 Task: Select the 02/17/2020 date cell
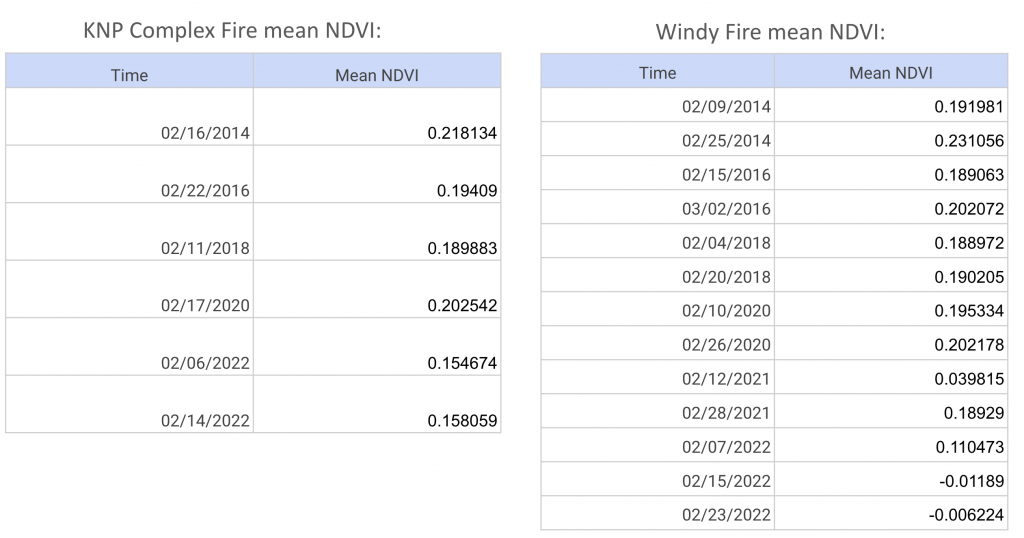[x=205, y=306]
